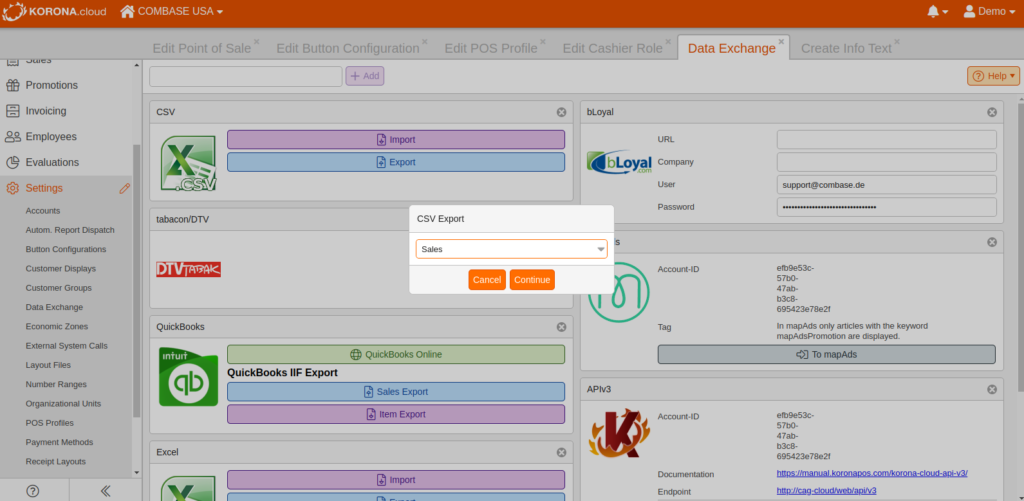Go to Accounts settings

click(x=43, y=211)
